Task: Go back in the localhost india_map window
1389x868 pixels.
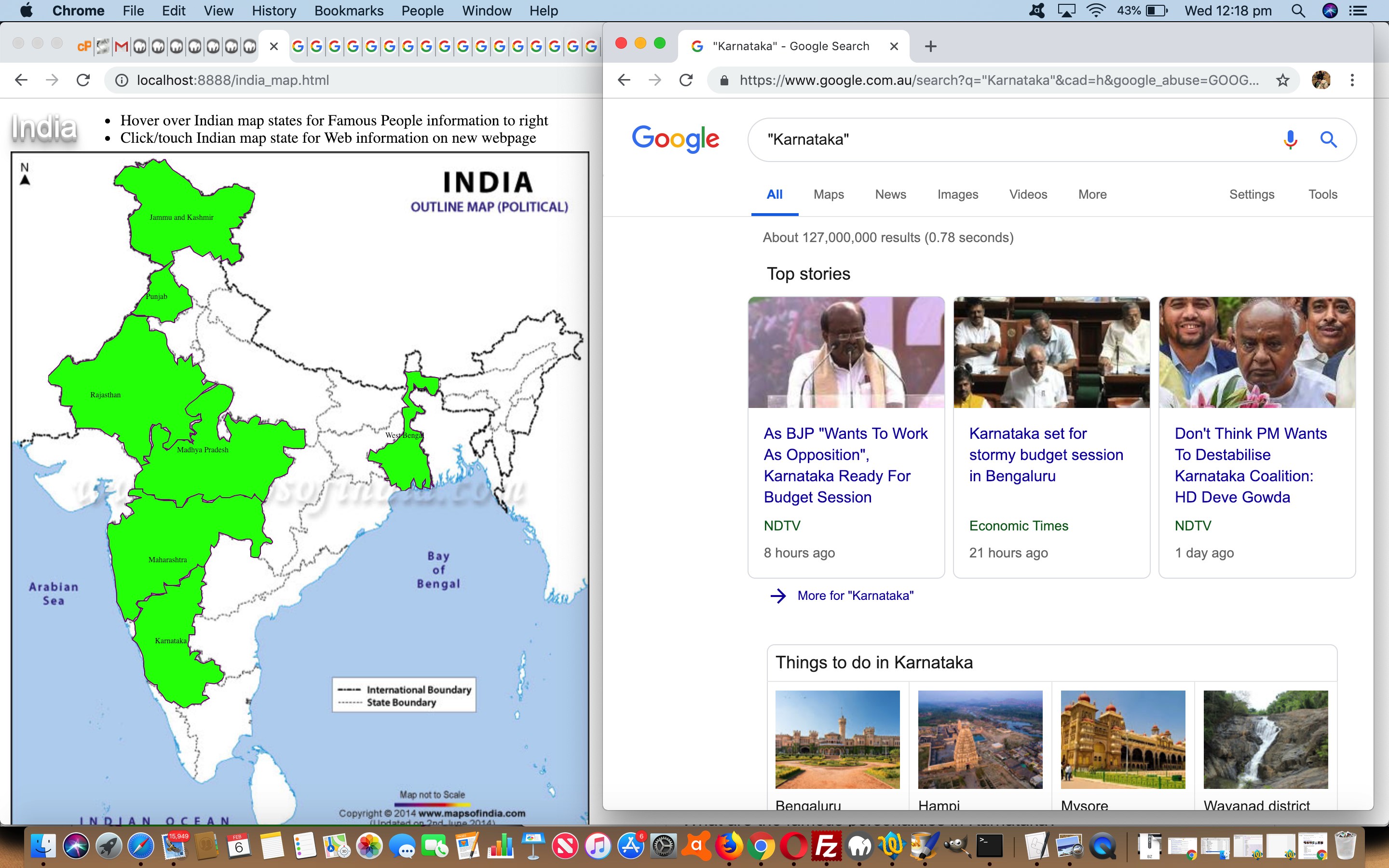Action: 21,81
